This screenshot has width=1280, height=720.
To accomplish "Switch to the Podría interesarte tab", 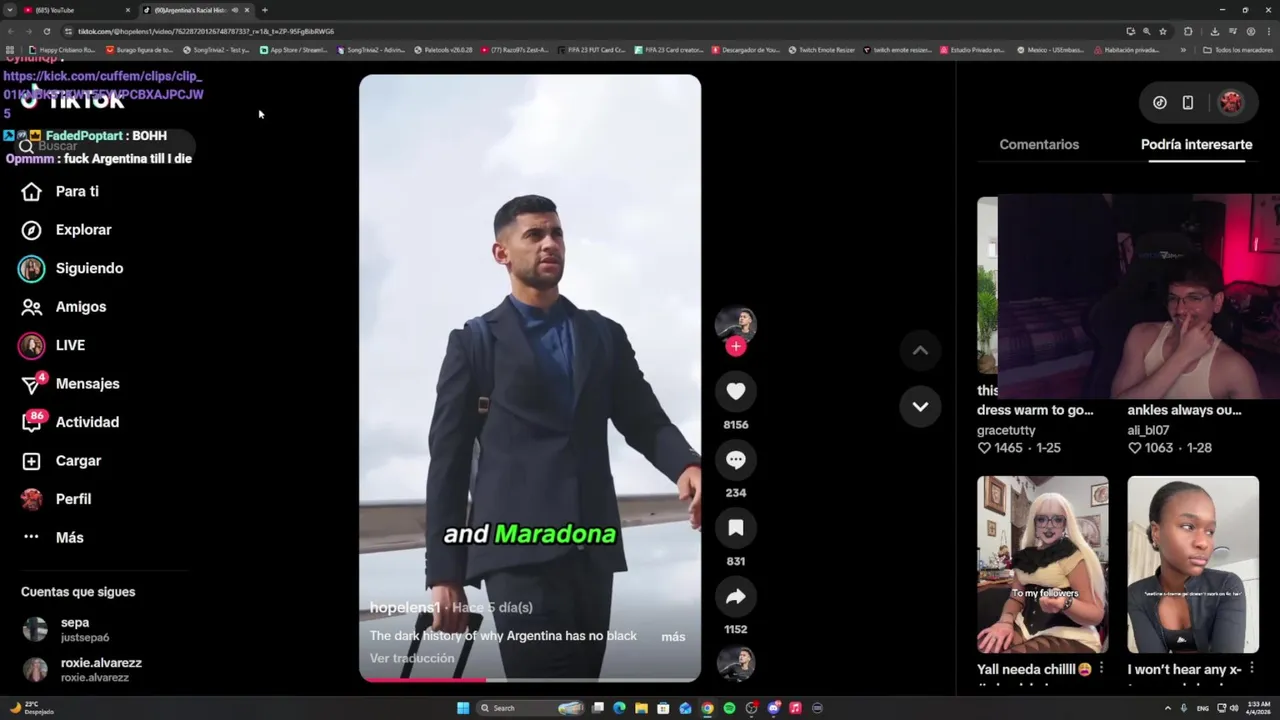I will pos(1196,144).
